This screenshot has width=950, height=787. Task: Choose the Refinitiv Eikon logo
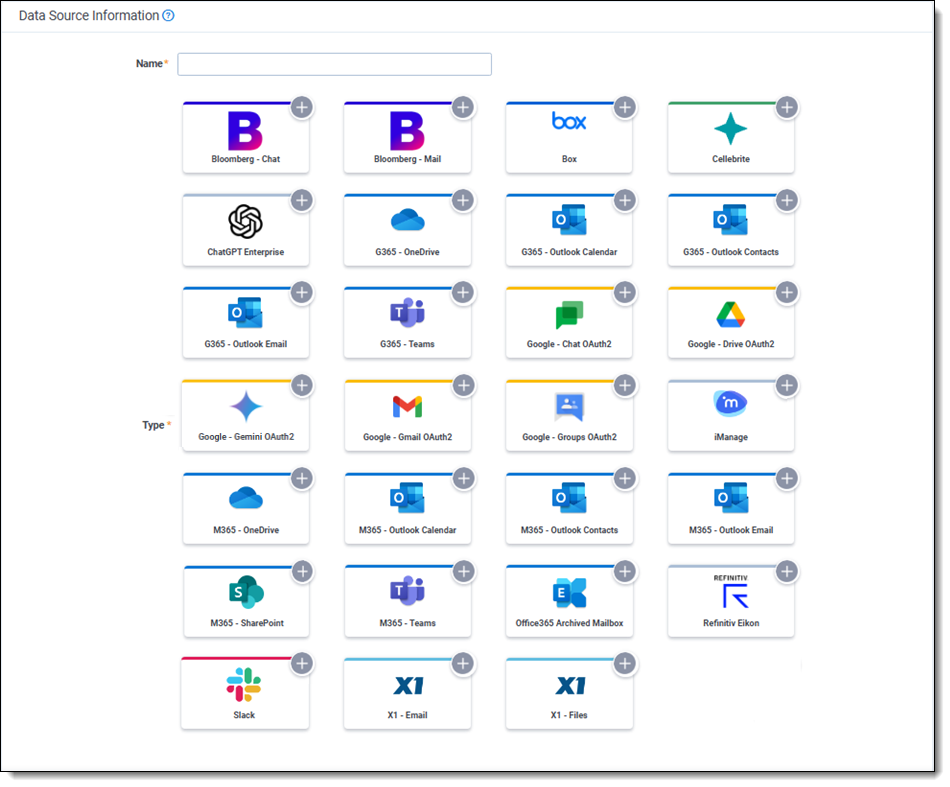click(x=731, y=591)
